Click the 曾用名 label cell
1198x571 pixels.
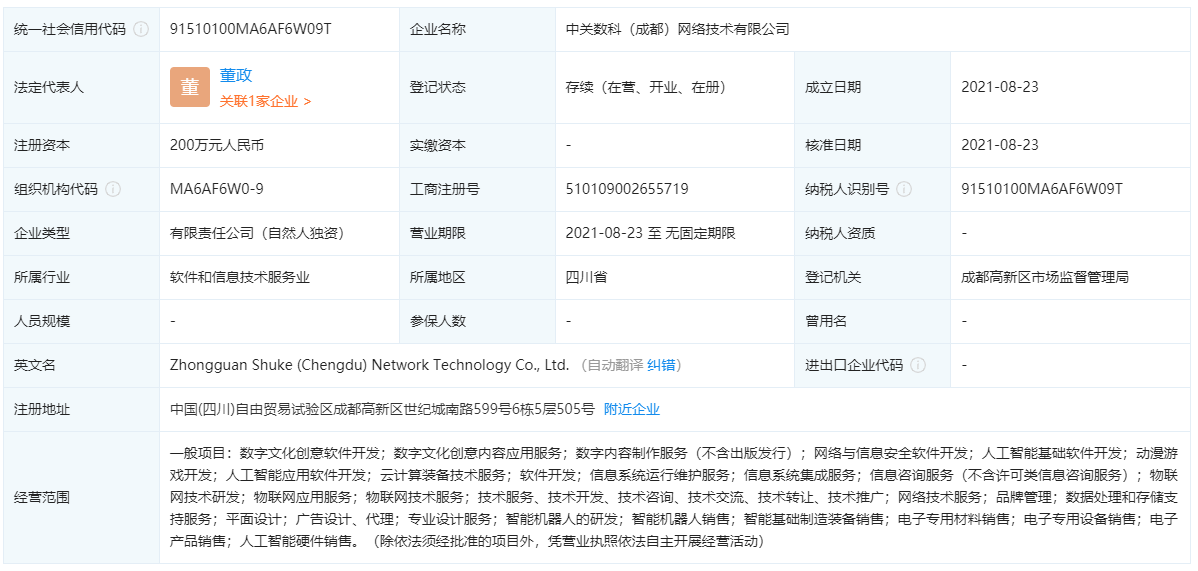pos(873,321)
